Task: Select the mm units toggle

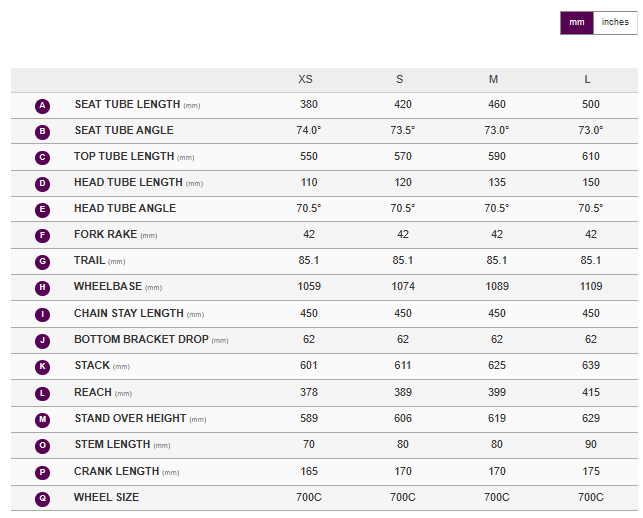Action: 577,23
